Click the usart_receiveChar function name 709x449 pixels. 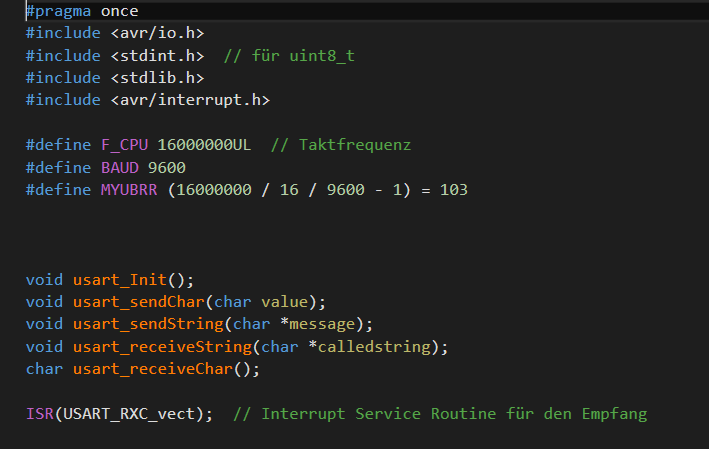tap(153, 369)
